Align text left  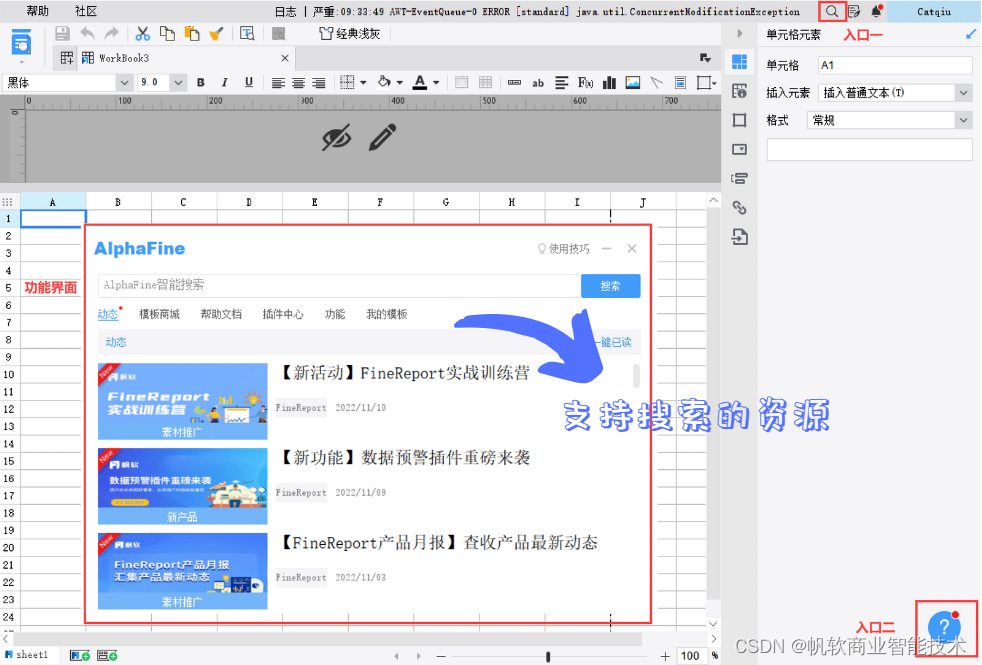click(x=278, y=83)
